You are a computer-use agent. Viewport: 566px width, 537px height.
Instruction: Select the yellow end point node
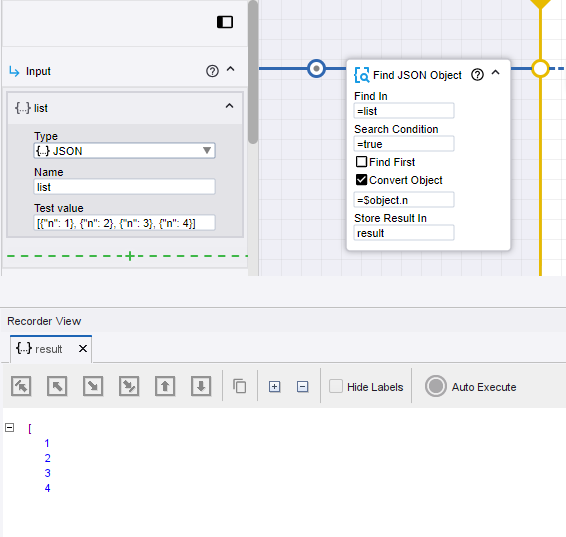pyautogui.click(x=540, y=68)
